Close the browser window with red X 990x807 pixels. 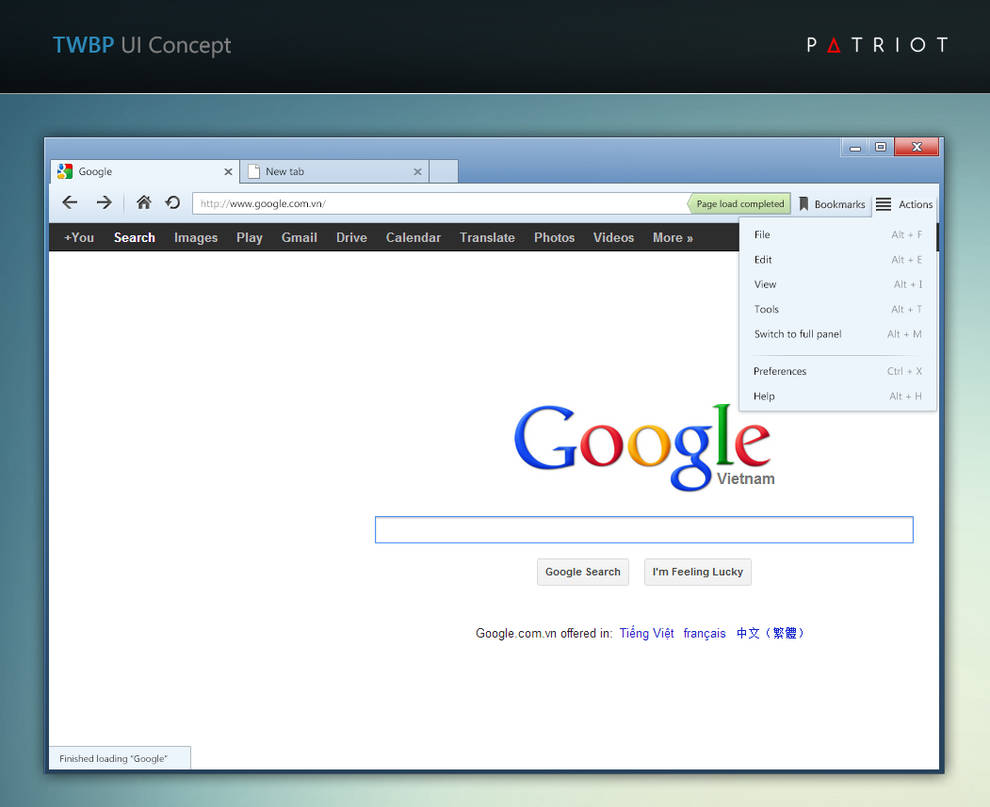pyautogui.click(x=917, y=146)
